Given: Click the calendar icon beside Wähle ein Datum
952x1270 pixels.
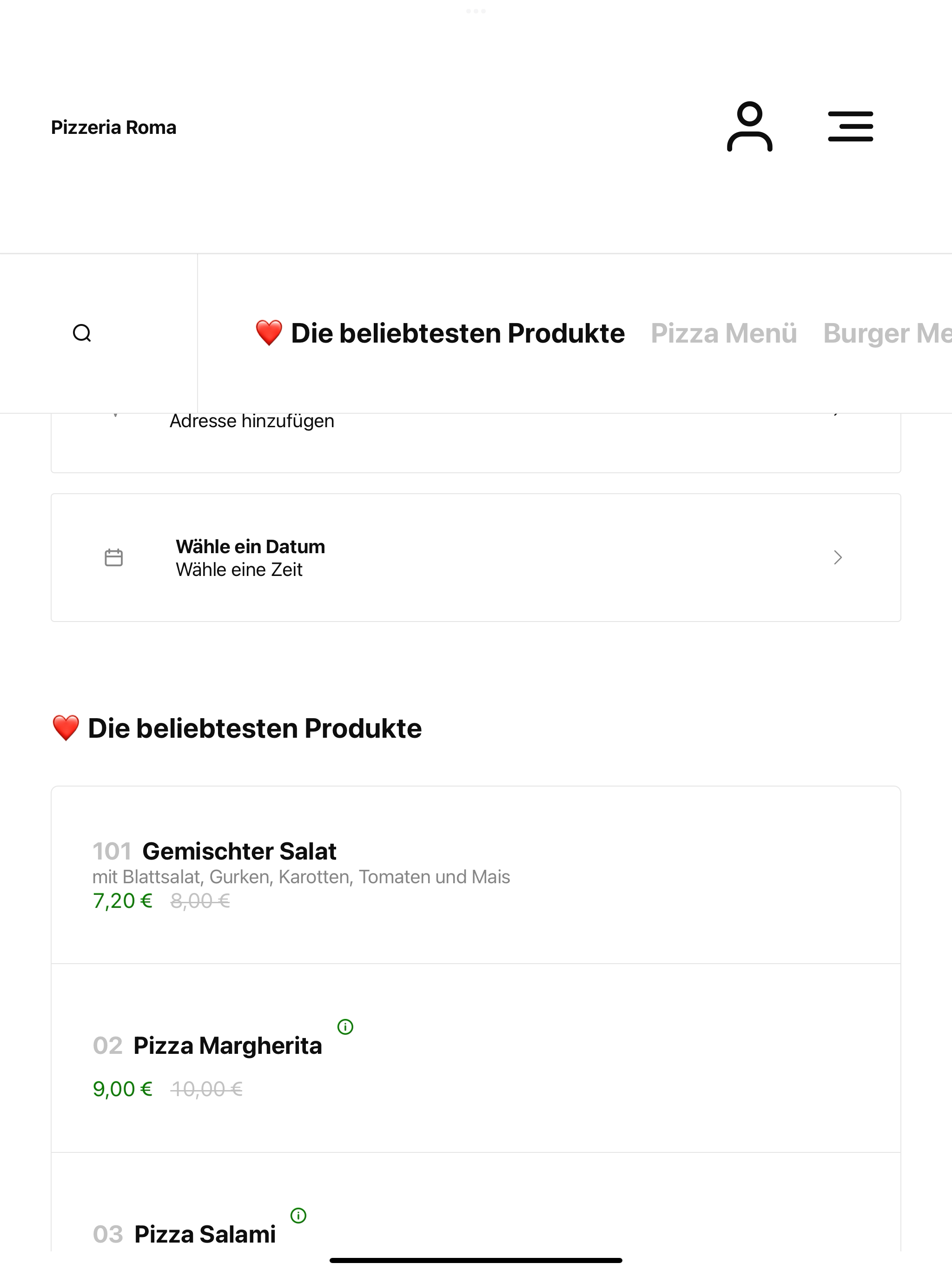Looking at the screenshot, I should click(x=114, y=557).
